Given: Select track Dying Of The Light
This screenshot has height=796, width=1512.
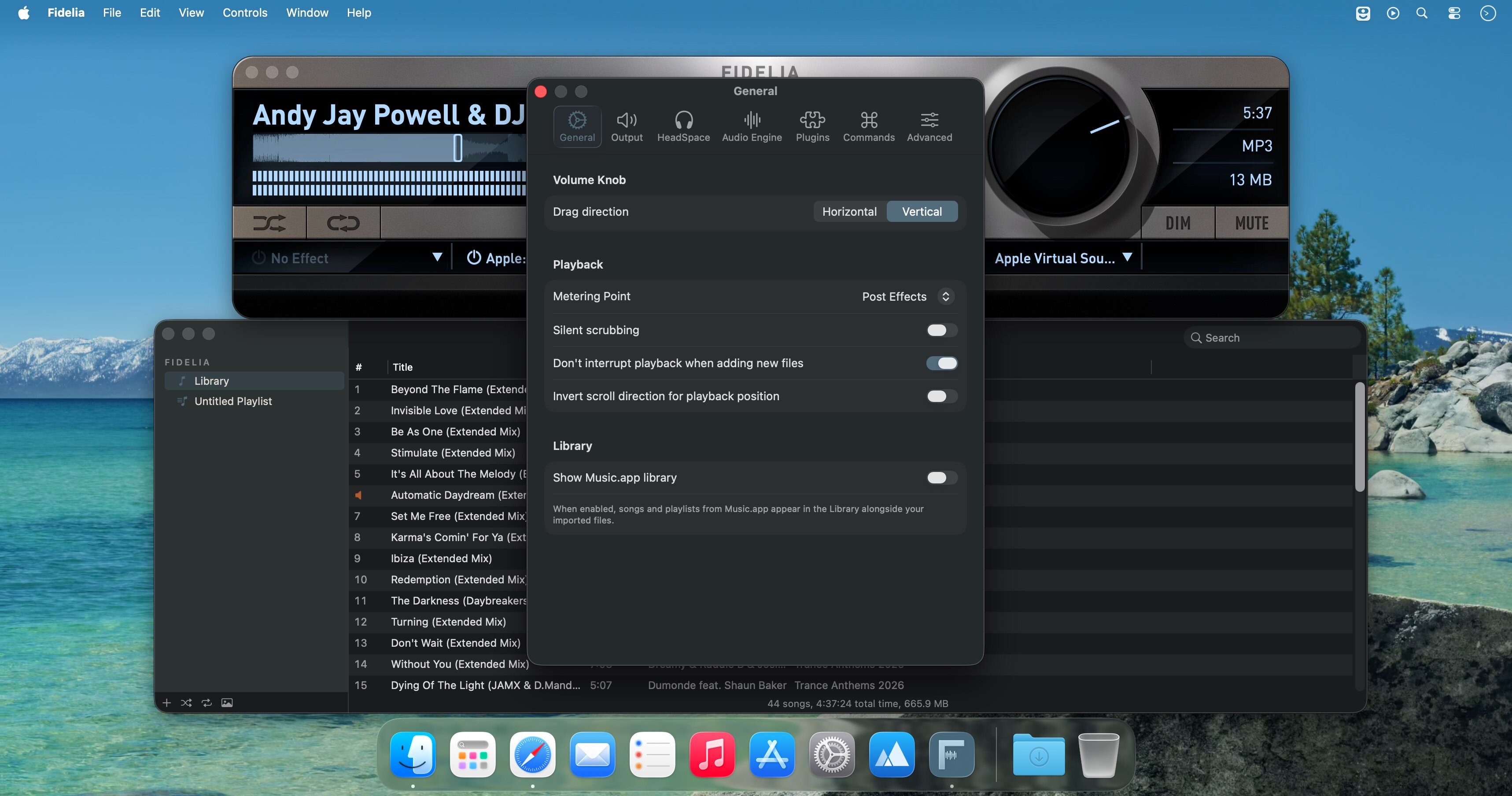Looking at the screenshot, I should click(x=485, y=685).
